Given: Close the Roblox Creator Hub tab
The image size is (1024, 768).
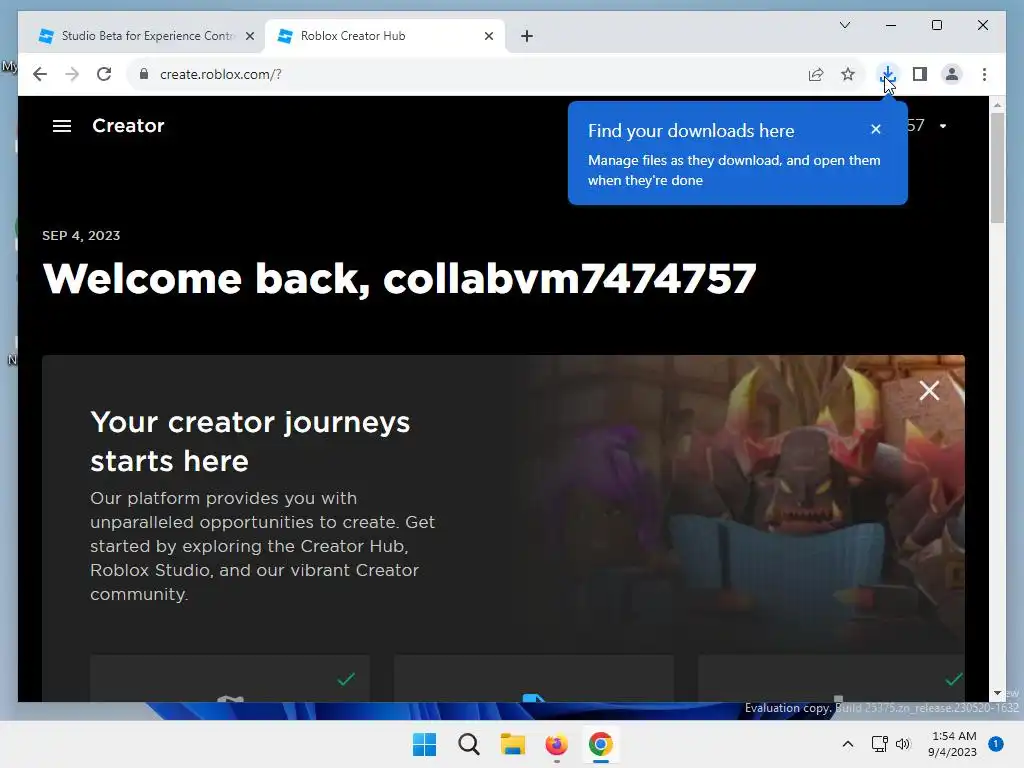Looking at the screenshot, I should (488, 37).
